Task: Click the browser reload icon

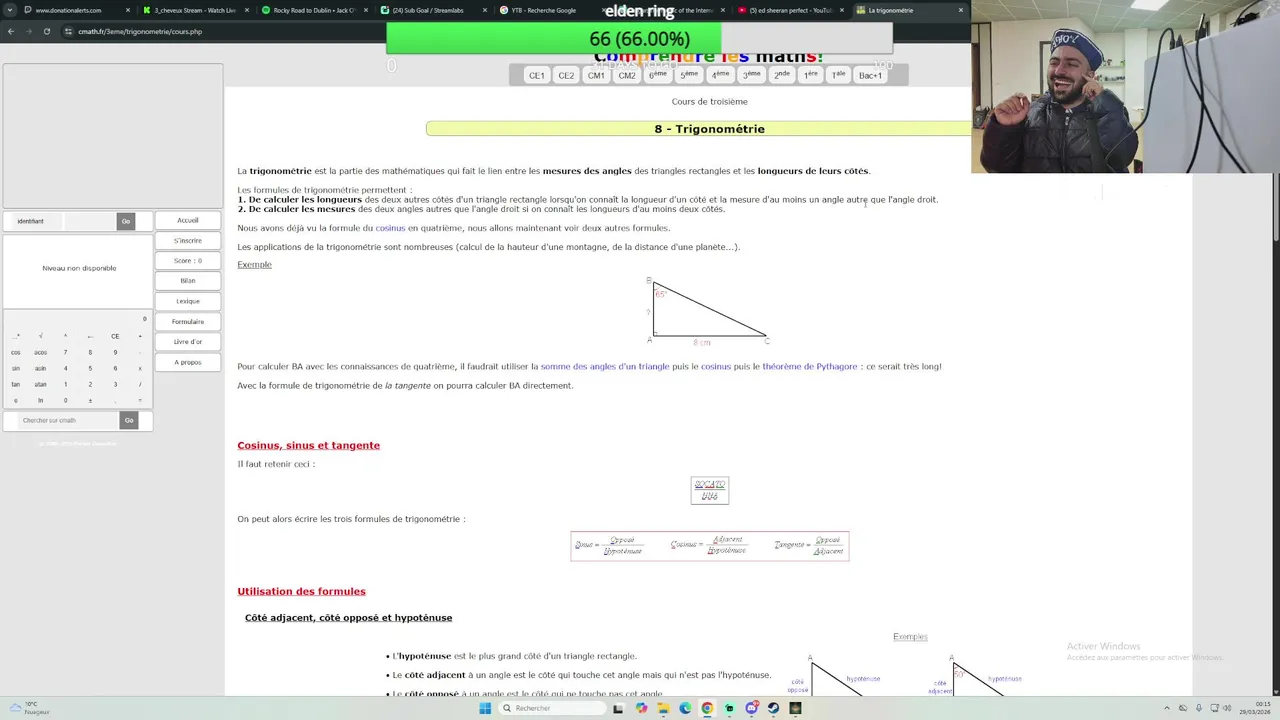Action: coord(46,31)
